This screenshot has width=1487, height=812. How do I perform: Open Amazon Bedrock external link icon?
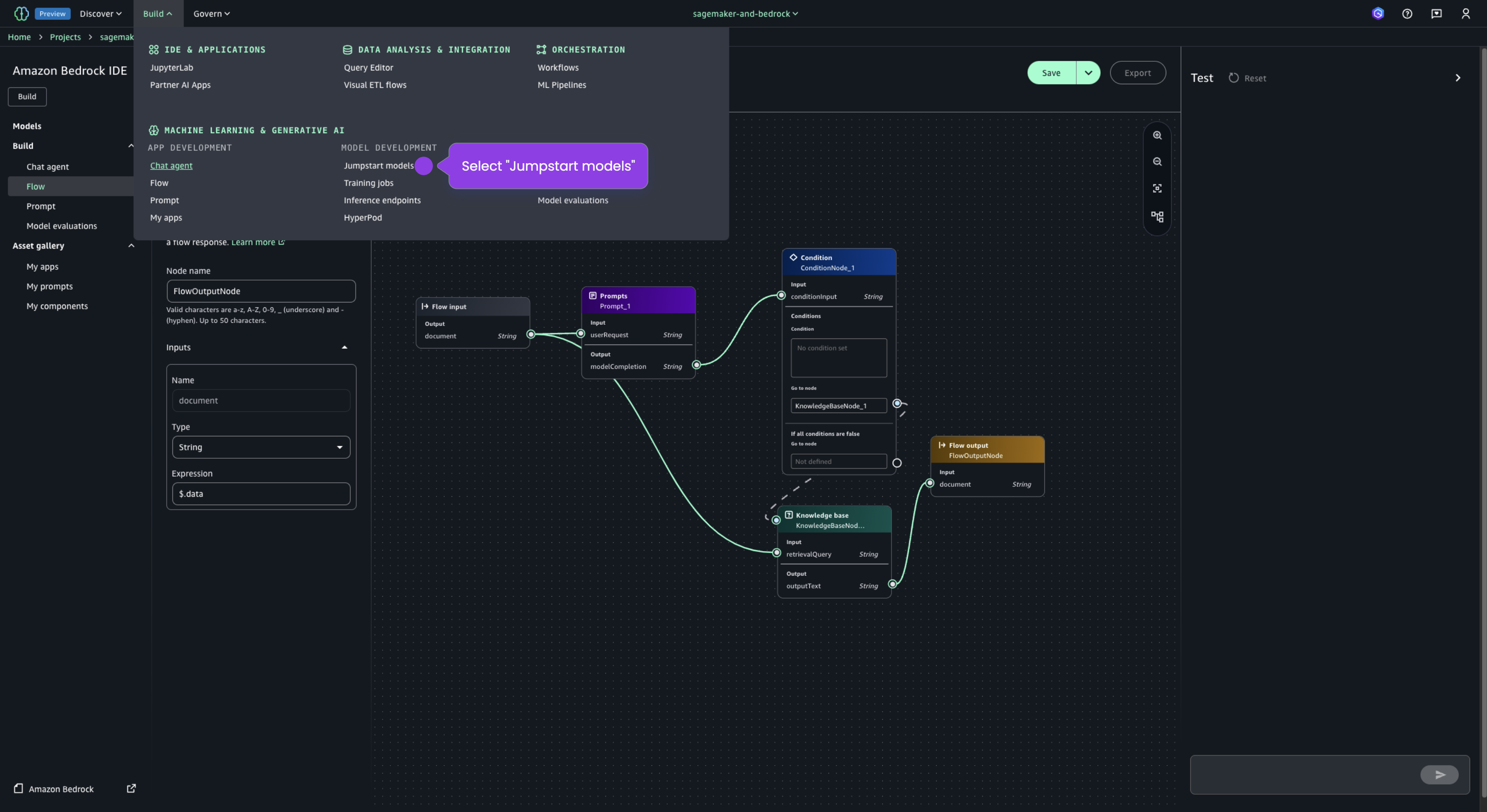coord(131,788)
